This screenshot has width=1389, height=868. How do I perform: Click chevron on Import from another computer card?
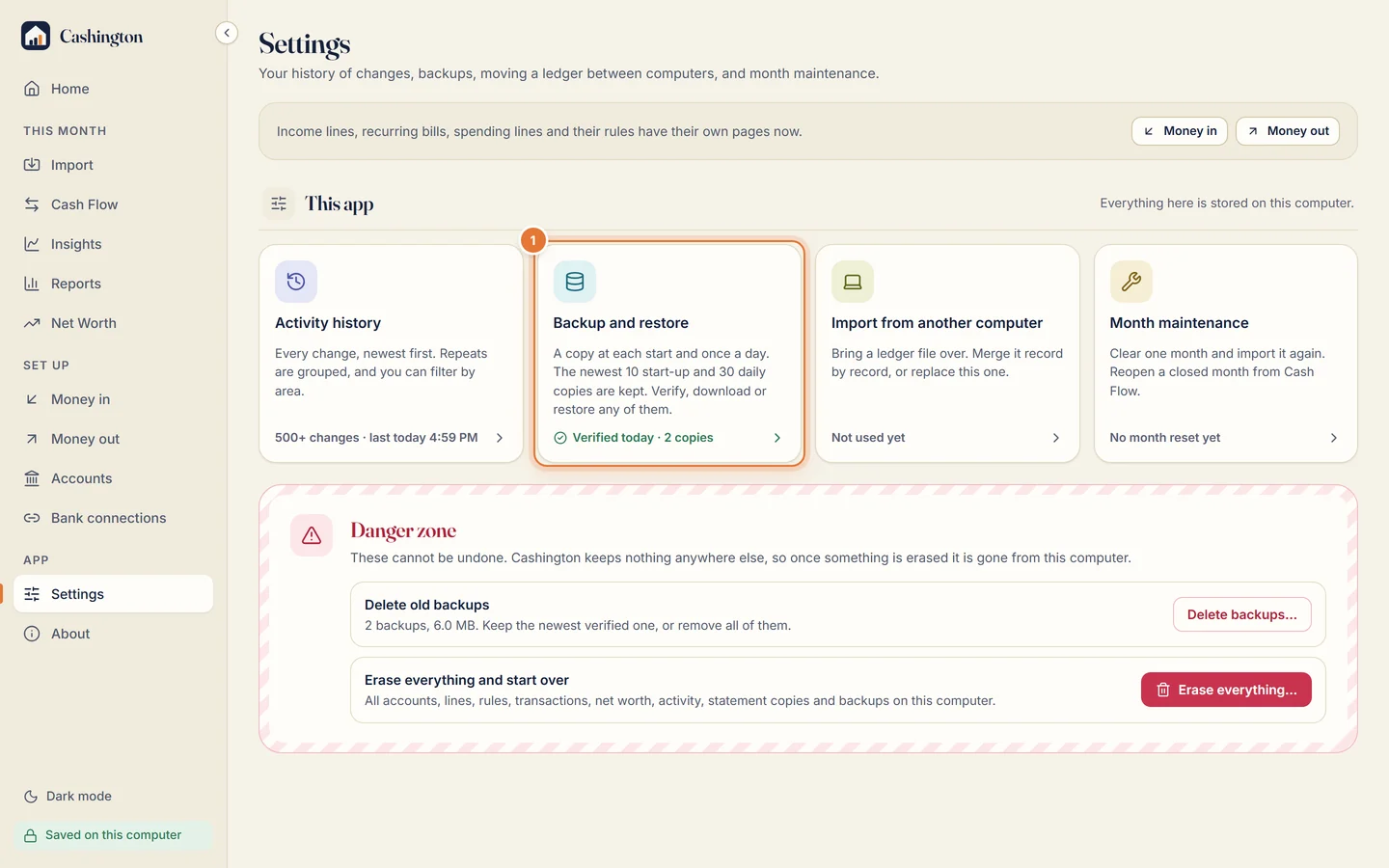(1056, 438)
